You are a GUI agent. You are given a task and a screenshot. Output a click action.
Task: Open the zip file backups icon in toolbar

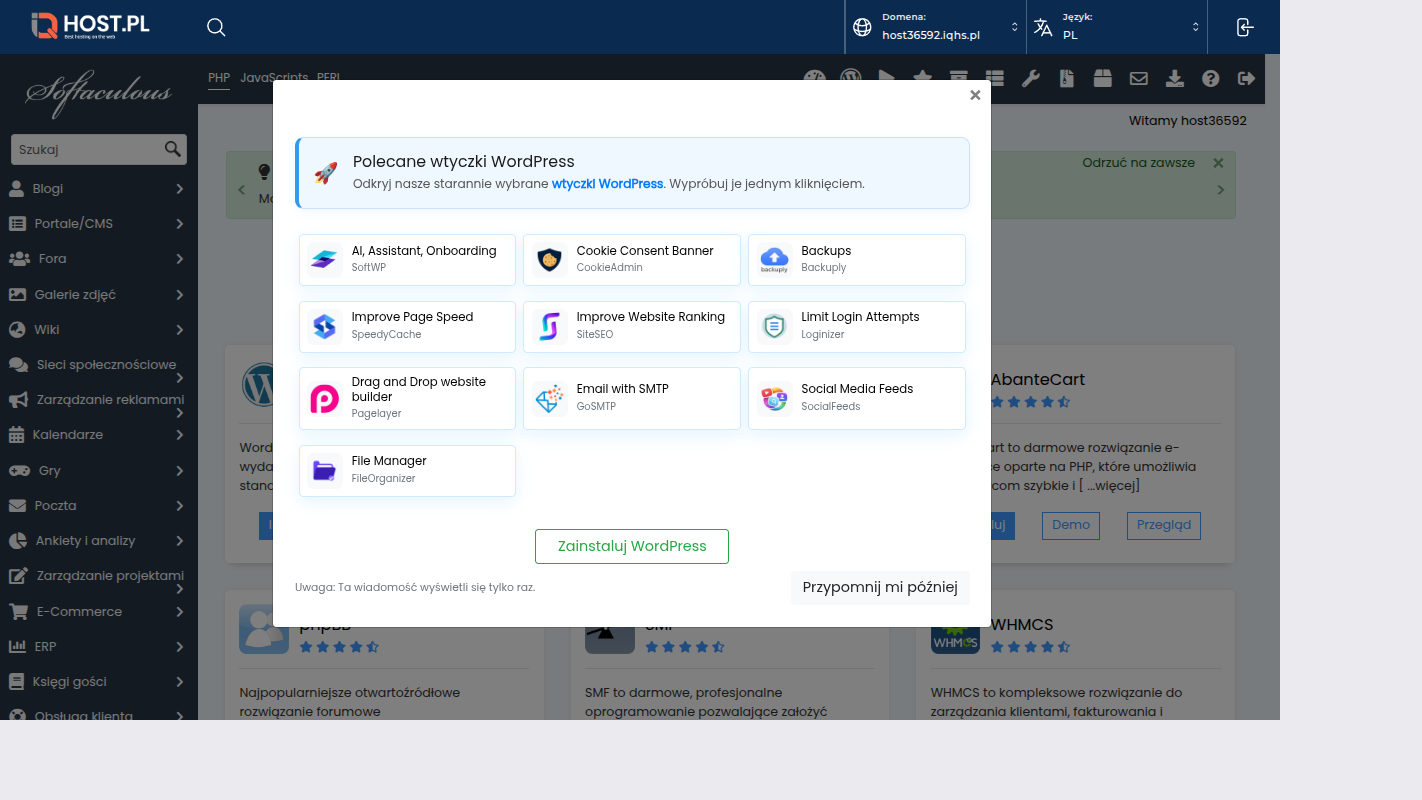1067,78
